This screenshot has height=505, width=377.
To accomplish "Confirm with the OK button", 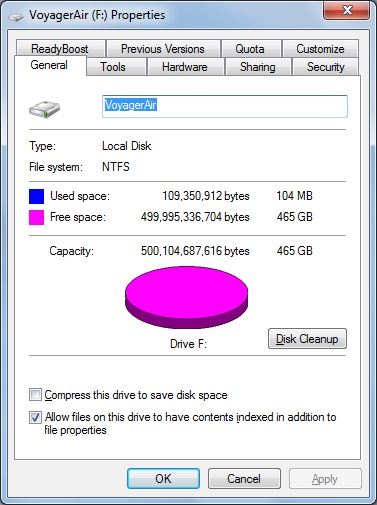I will pos(163,479).
